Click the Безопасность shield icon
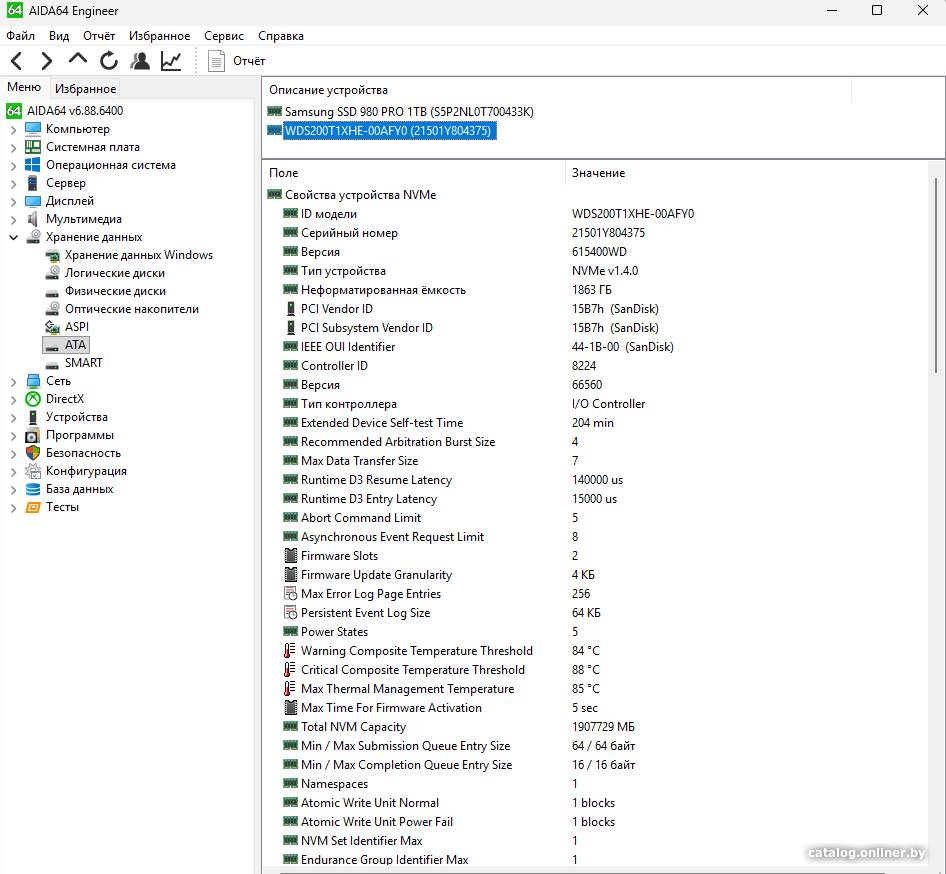The width and height of the screenshot is (946, 874). click(x=33, y=453)
